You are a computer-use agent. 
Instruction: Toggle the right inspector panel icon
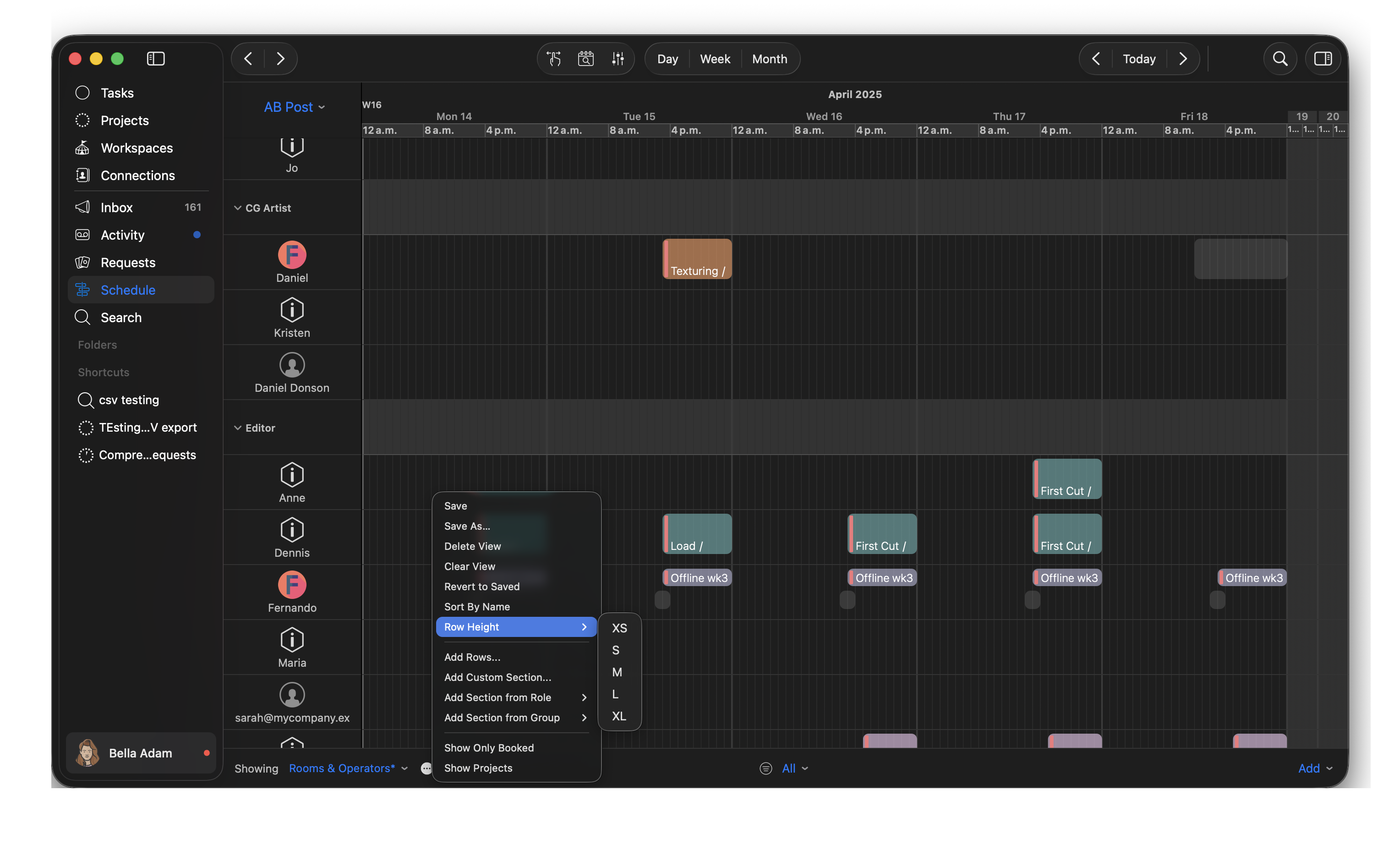(1323, 59)
